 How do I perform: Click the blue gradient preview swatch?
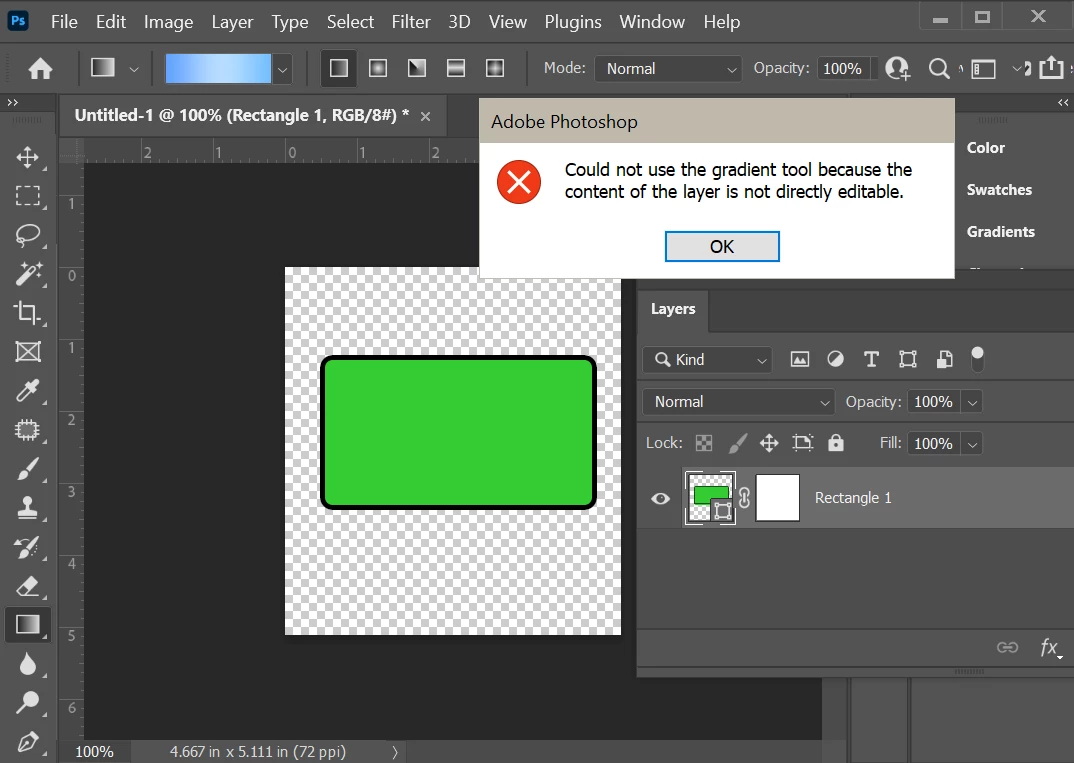pyautogui.click(x=218, y=68)
